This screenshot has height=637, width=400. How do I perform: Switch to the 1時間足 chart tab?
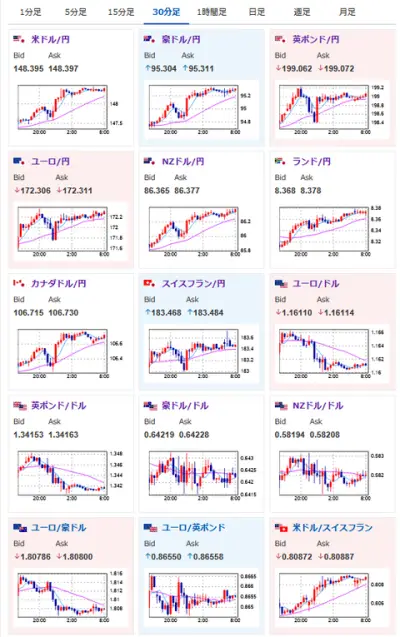(x=212, y=12)
